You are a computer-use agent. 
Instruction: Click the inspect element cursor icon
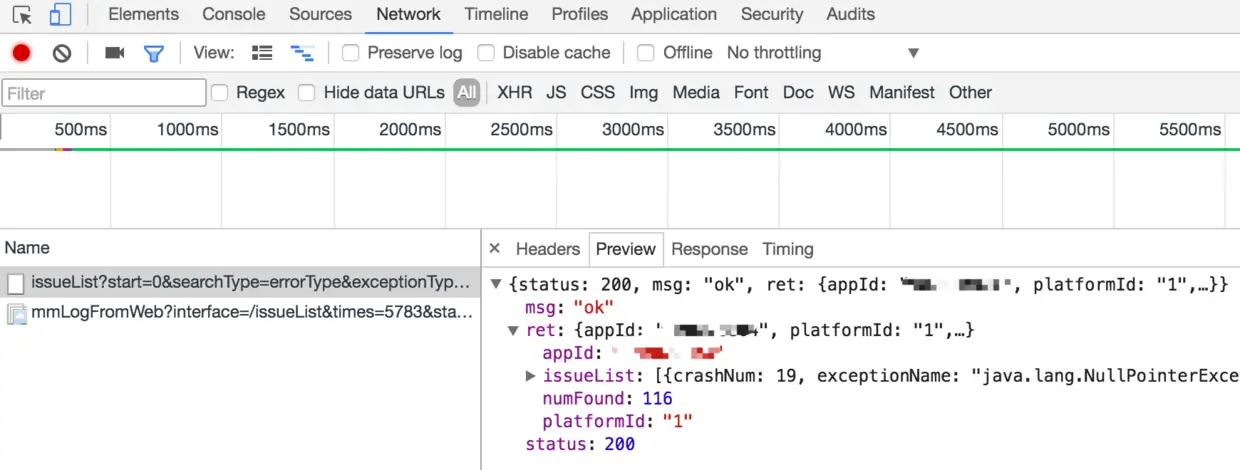(x=22, y=15)
